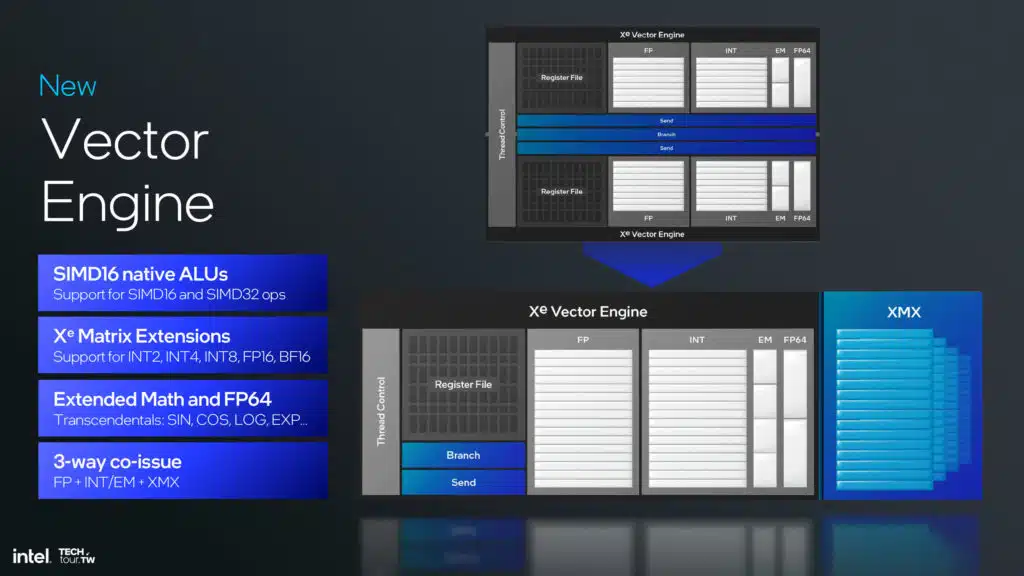The width and height of the screenshot is (1024, 576).
Task: Click the bottom-row FP64 label in small diagram
Action: 802,218
